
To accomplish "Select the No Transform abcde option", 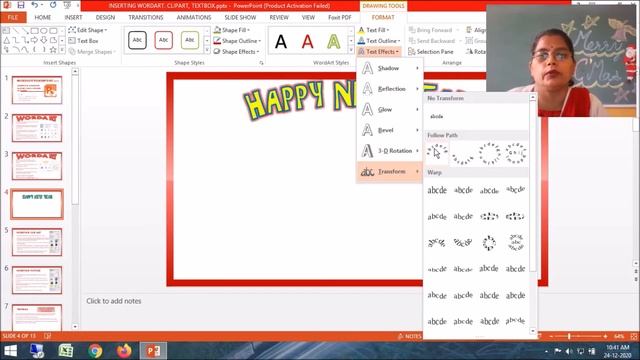I will pos(436,116).
